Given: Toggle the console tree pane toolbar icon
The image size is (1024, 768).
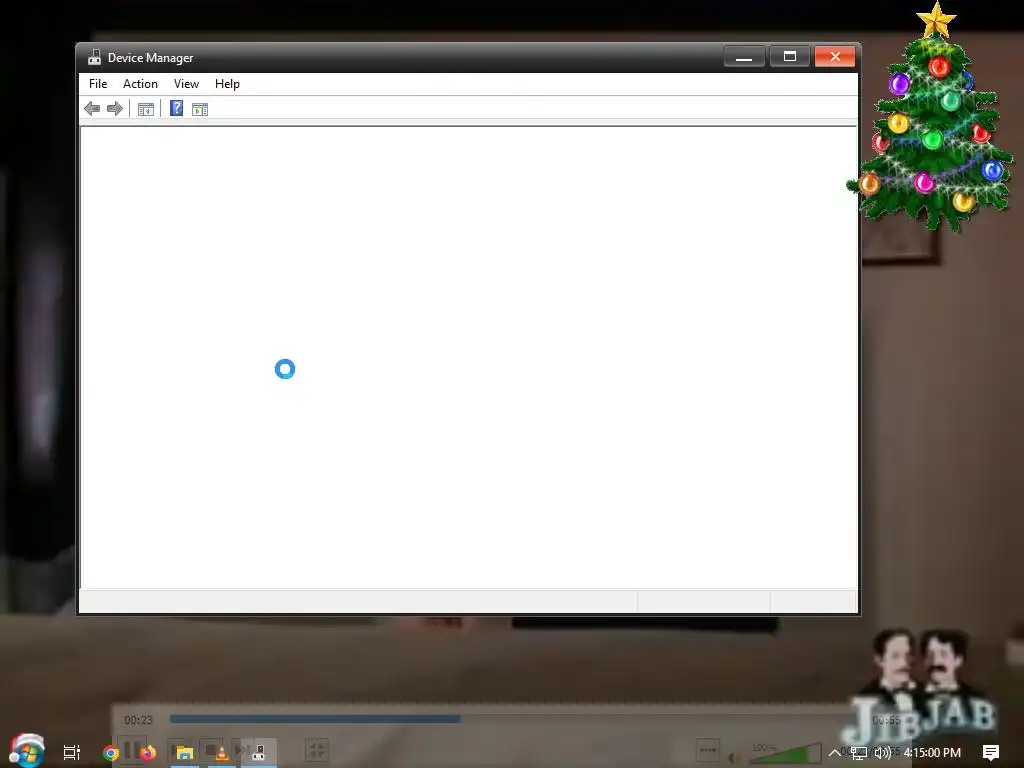Looking at the screenshot, I should (146, 109).
